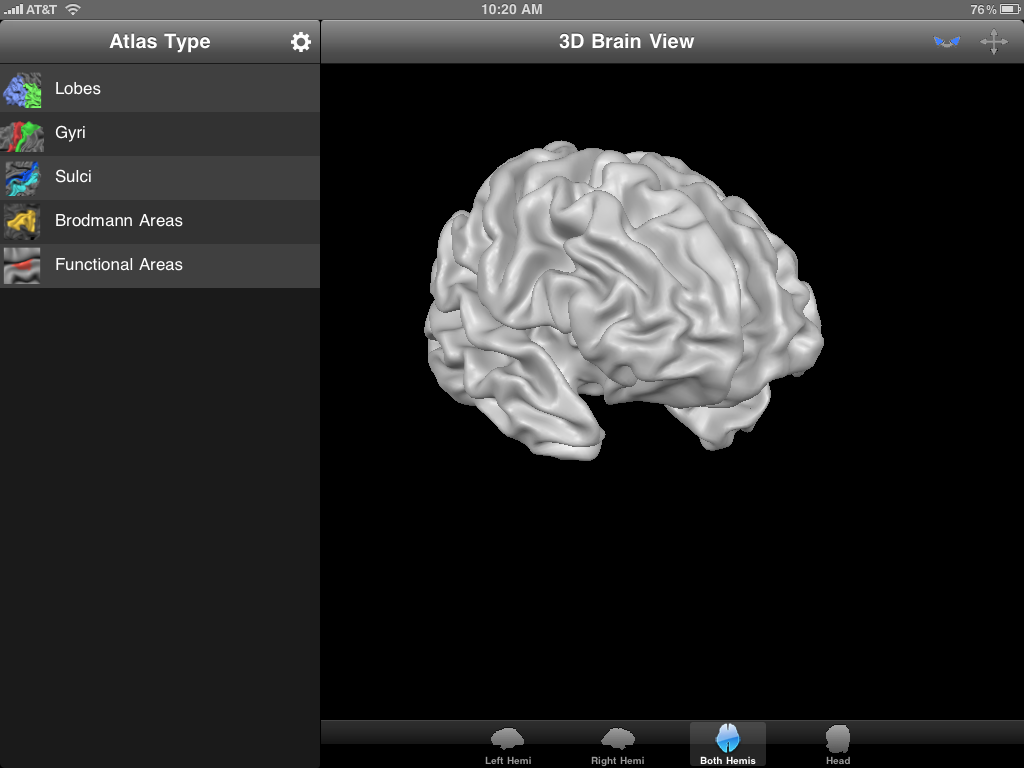Select the Lobes atlas label
This screenshot has height=768, width=1024.
(x=78, y=89)
